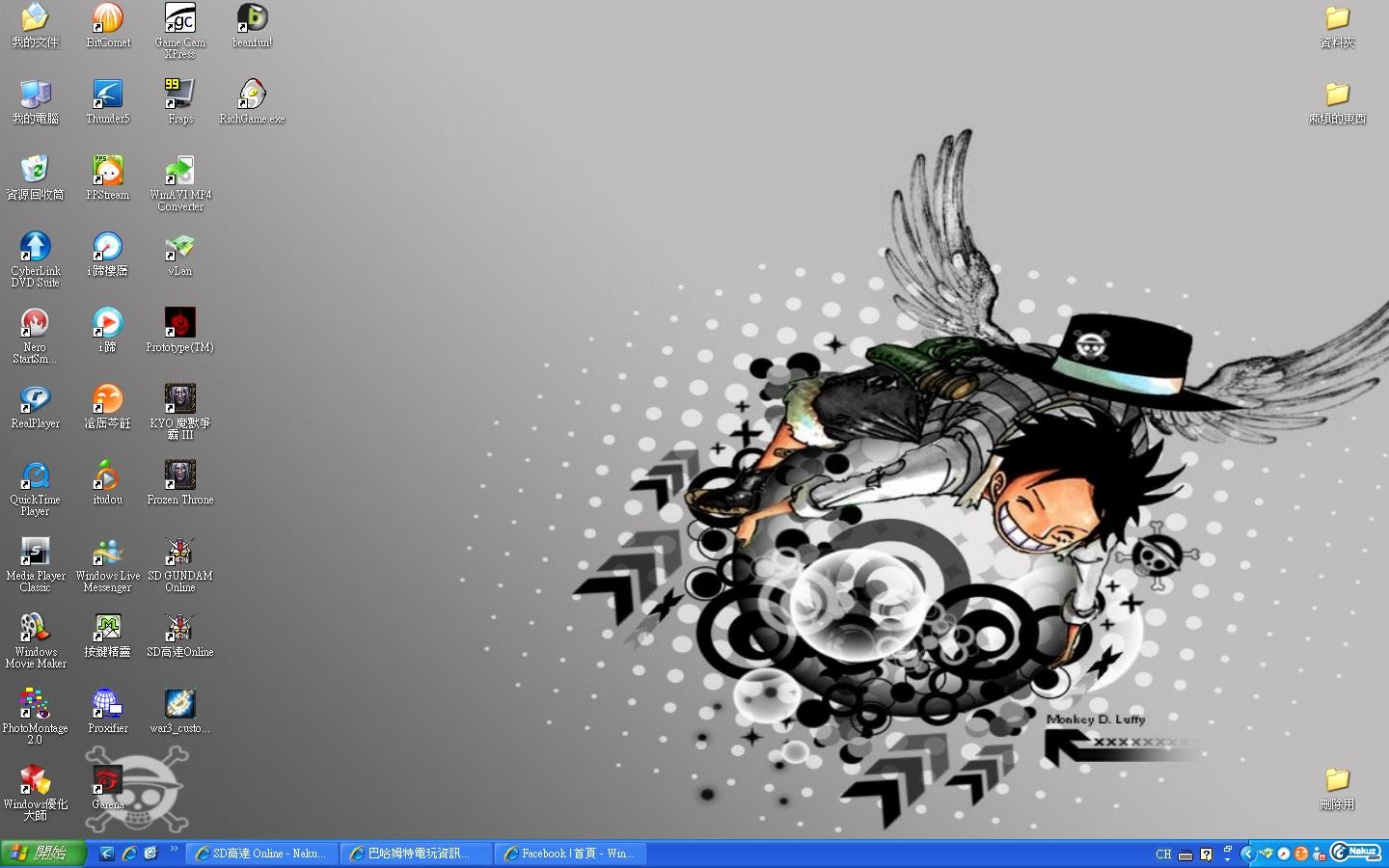Click the Messenger tray status icon
The width and height of the screenshot is (1389, 868).
tap(1319, 854)
